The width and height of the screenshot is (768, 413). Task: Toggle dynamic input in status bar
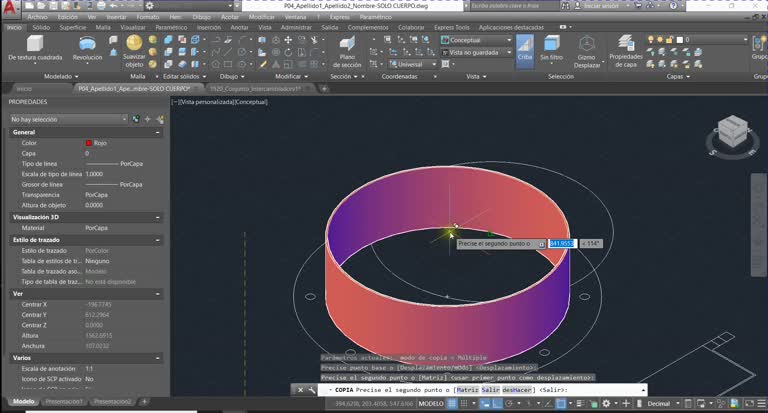pos(485,404)
